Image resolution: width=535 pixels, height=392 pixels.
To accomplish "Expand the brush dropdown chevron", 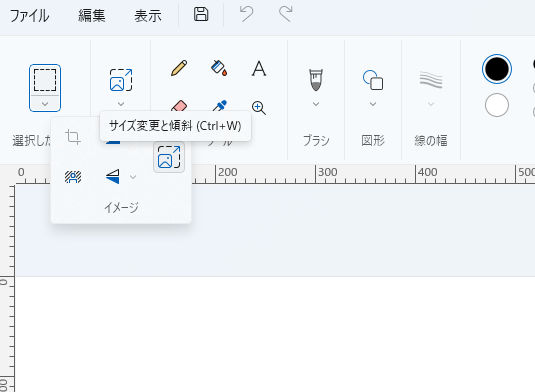I will (316, 104).
